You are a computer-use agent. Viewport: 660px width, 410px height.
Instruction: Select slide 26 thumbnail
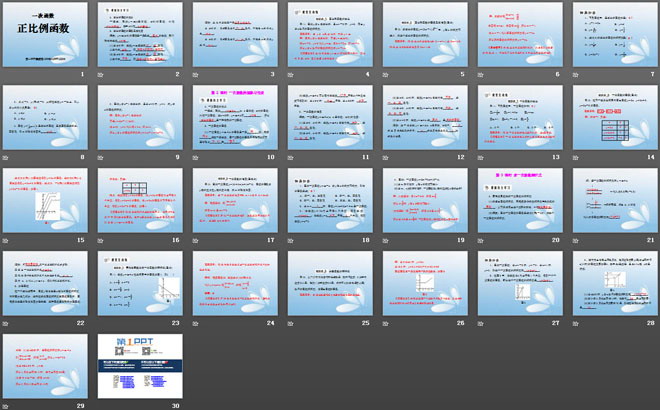tap(425, 283)
